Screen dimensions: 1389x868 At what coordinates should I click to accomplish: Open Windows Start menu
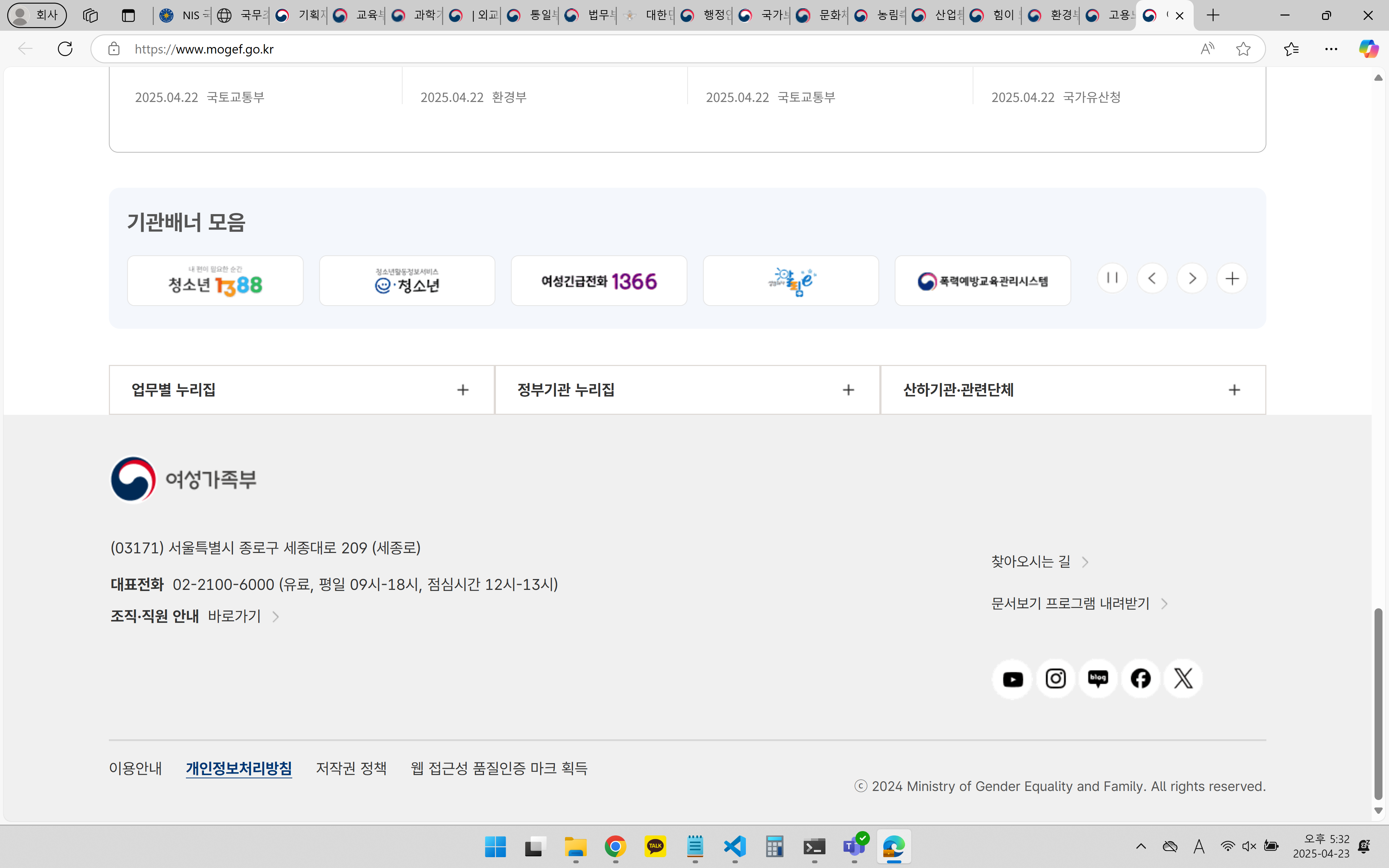click(x=495, y=846)
